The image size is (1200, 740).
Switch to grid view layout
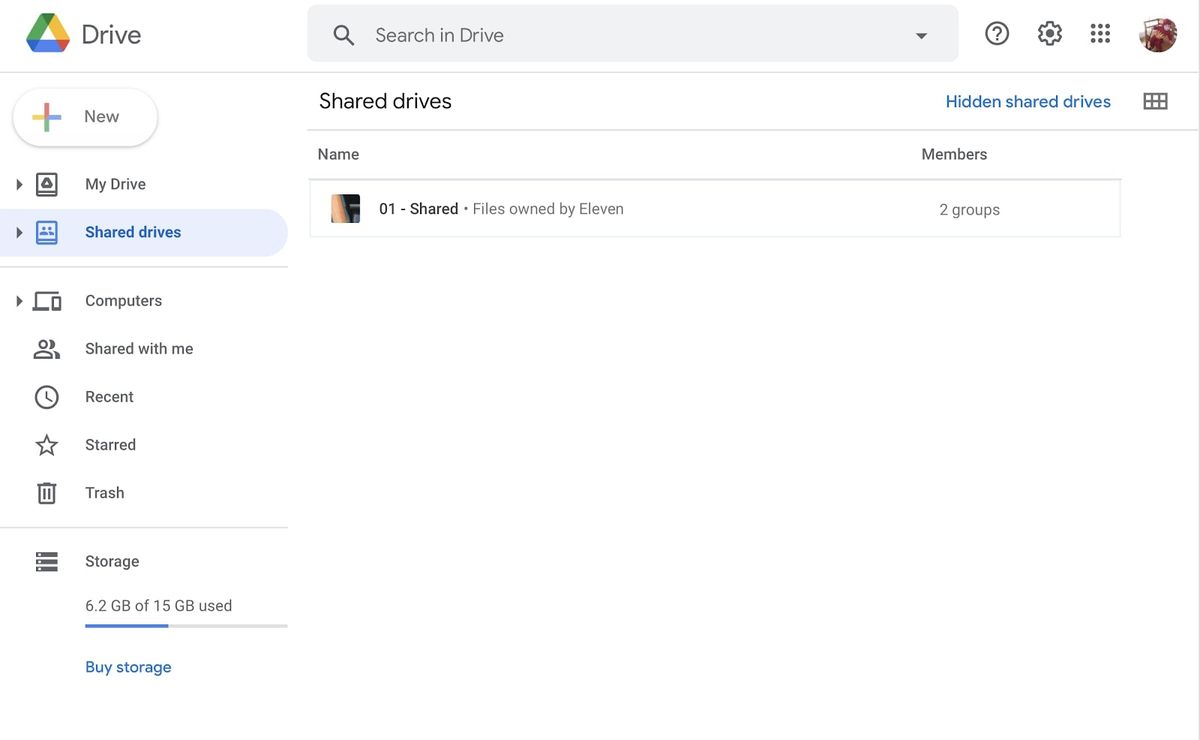pyautogui.click(x=1155, y=100)
